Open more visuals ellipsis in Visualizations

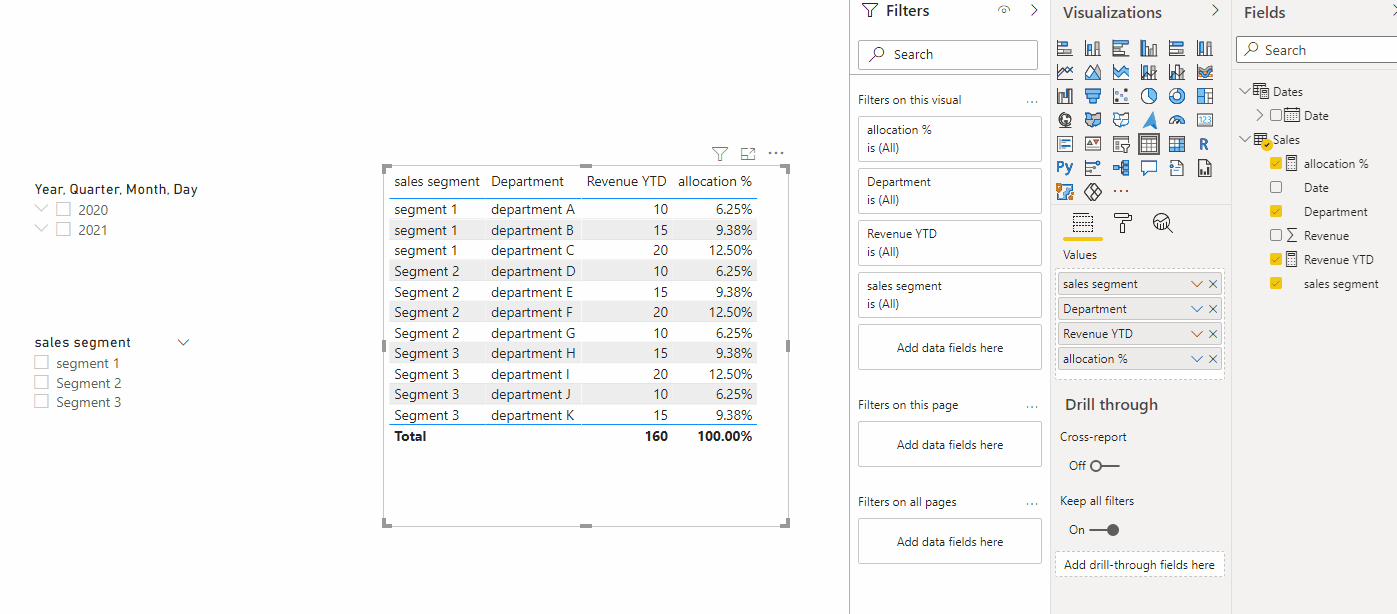[1121, 190]
